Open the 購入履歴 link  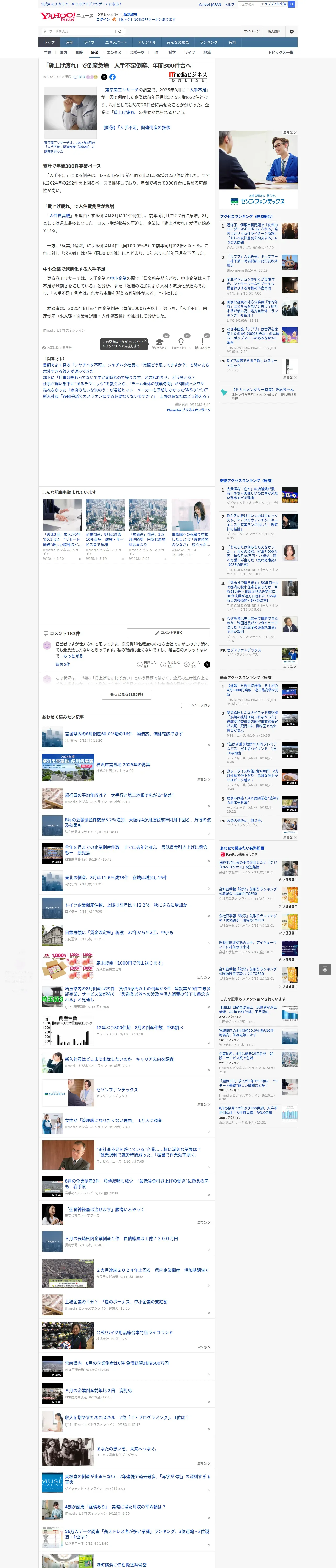pyautogui.click(x=274, y=32)
